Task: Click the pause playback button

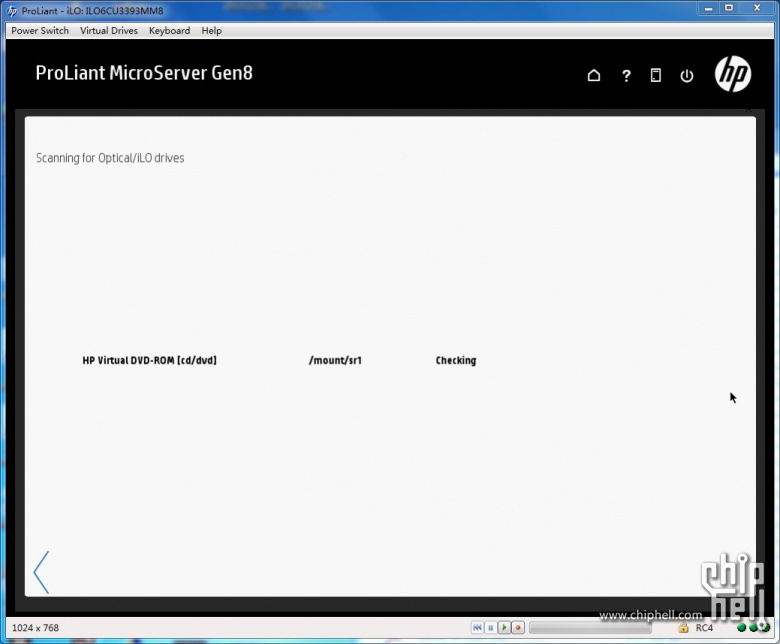Action: click(x=490, y=628)
